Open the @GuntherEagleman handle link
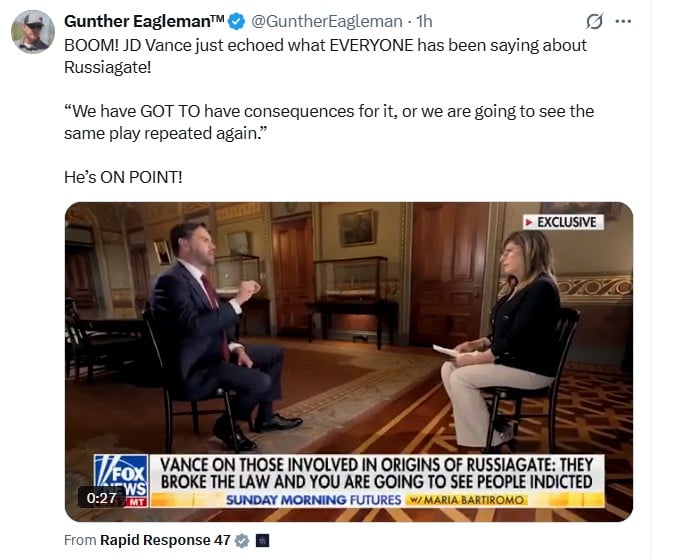The height and width of the screenshot is (559, 684). (327, 21)
